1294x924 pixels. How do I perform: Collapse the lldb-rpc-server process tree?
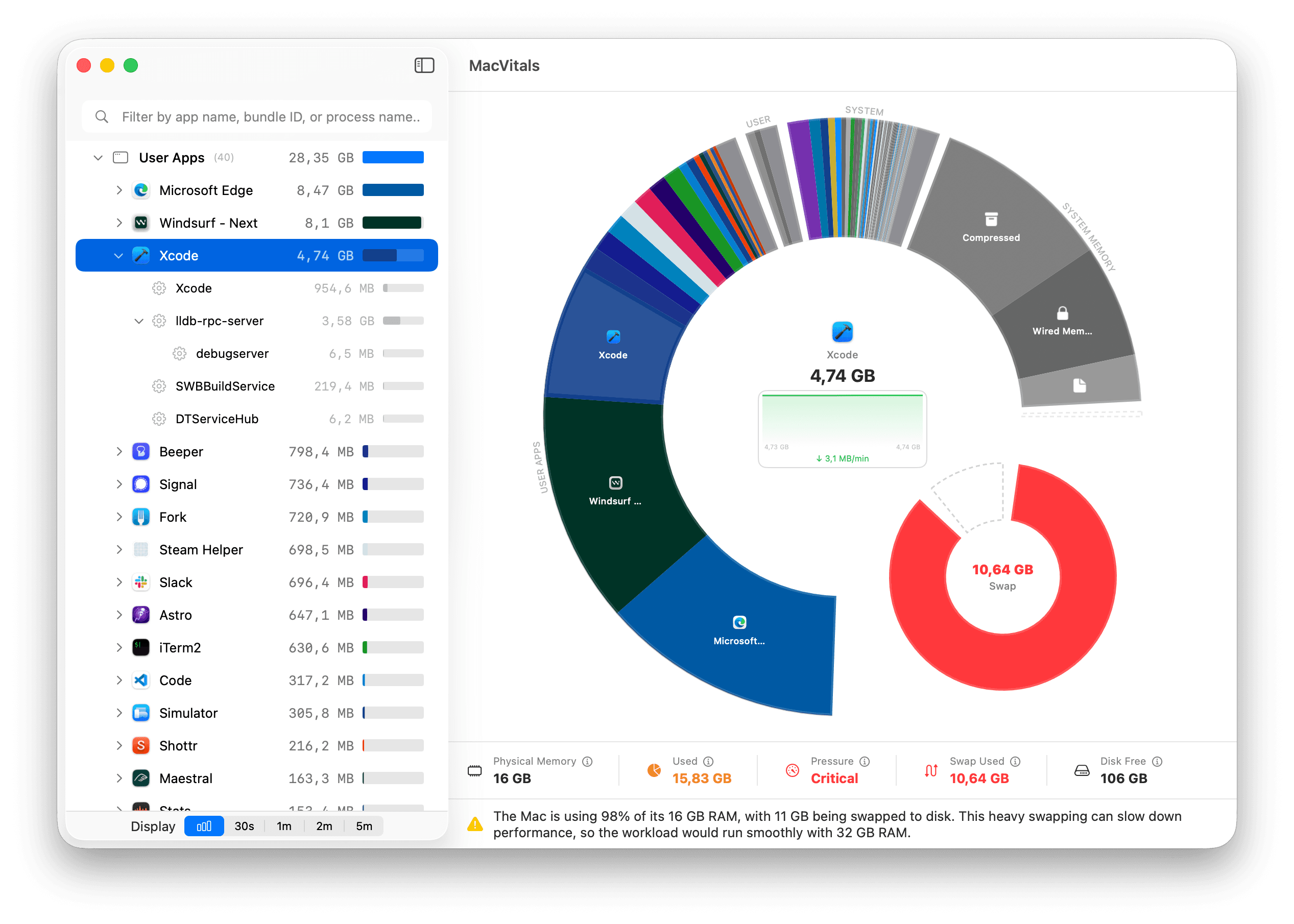pos(138,321)
